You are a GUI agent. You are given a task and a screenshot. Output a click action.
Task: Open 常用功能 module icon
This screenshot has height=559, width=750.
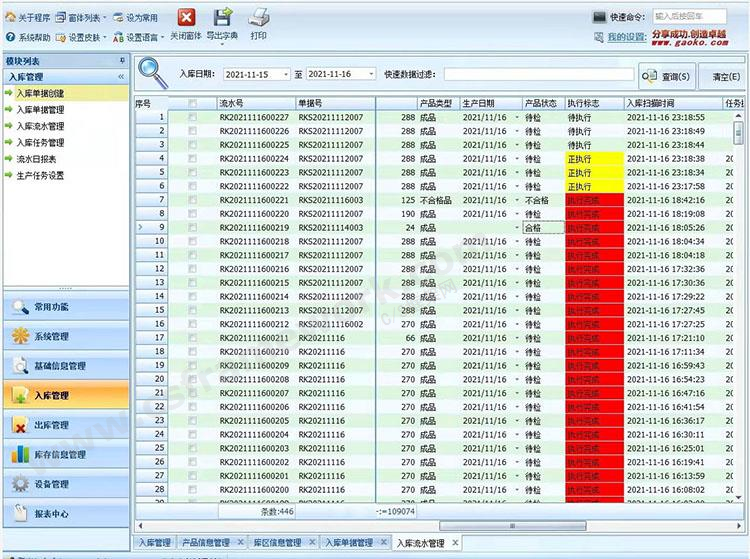pos(20,307)
